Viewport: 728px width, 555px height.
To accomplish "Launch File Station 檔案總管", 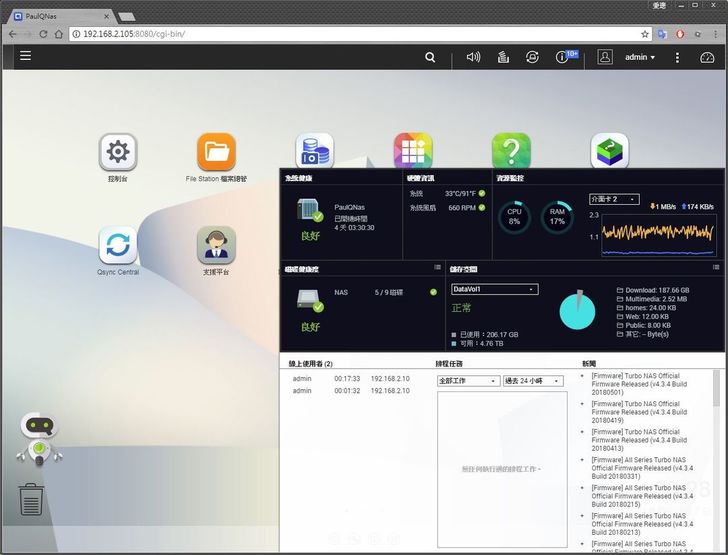I will pos(216,152).
